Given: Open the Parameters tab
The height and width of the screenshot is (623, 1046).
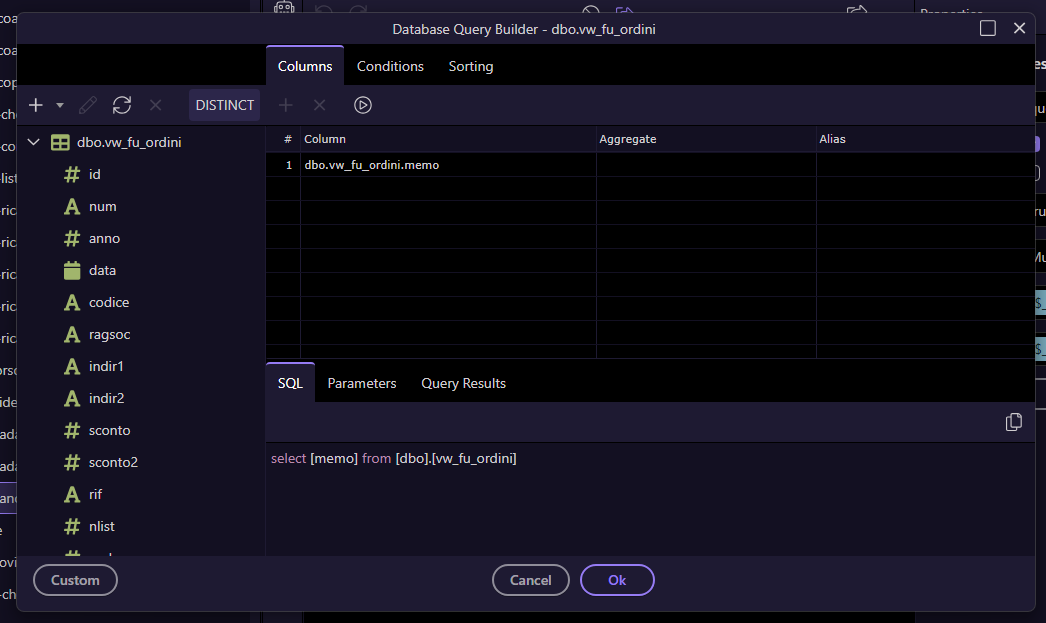Looking at the screenshot, I should pos(361,383).
